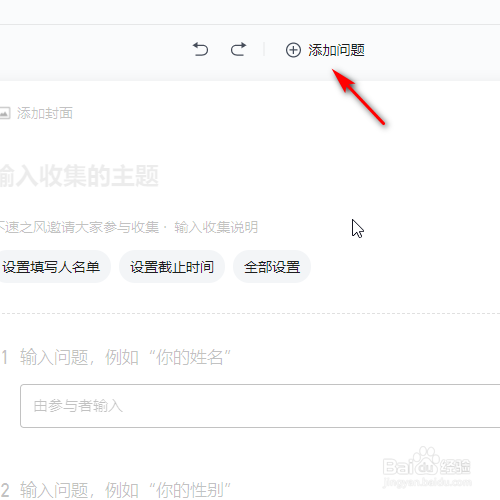Redo the last undone action
500x500 pixels.
(238, 50)
